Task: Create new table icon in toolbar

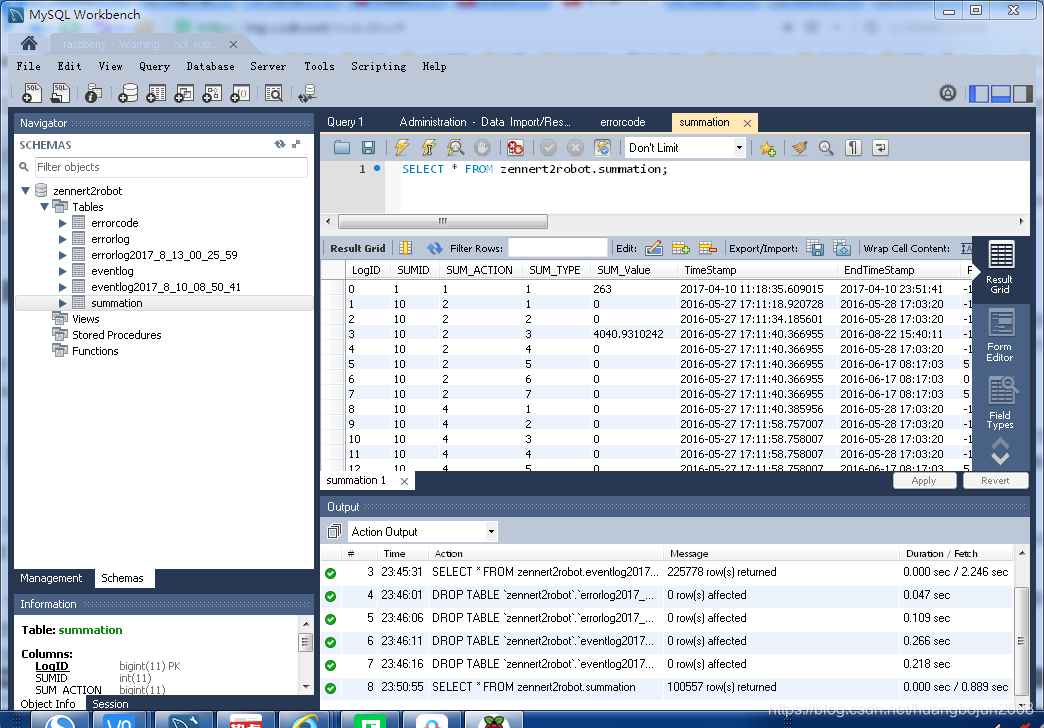Action: (x=156, y=93)
